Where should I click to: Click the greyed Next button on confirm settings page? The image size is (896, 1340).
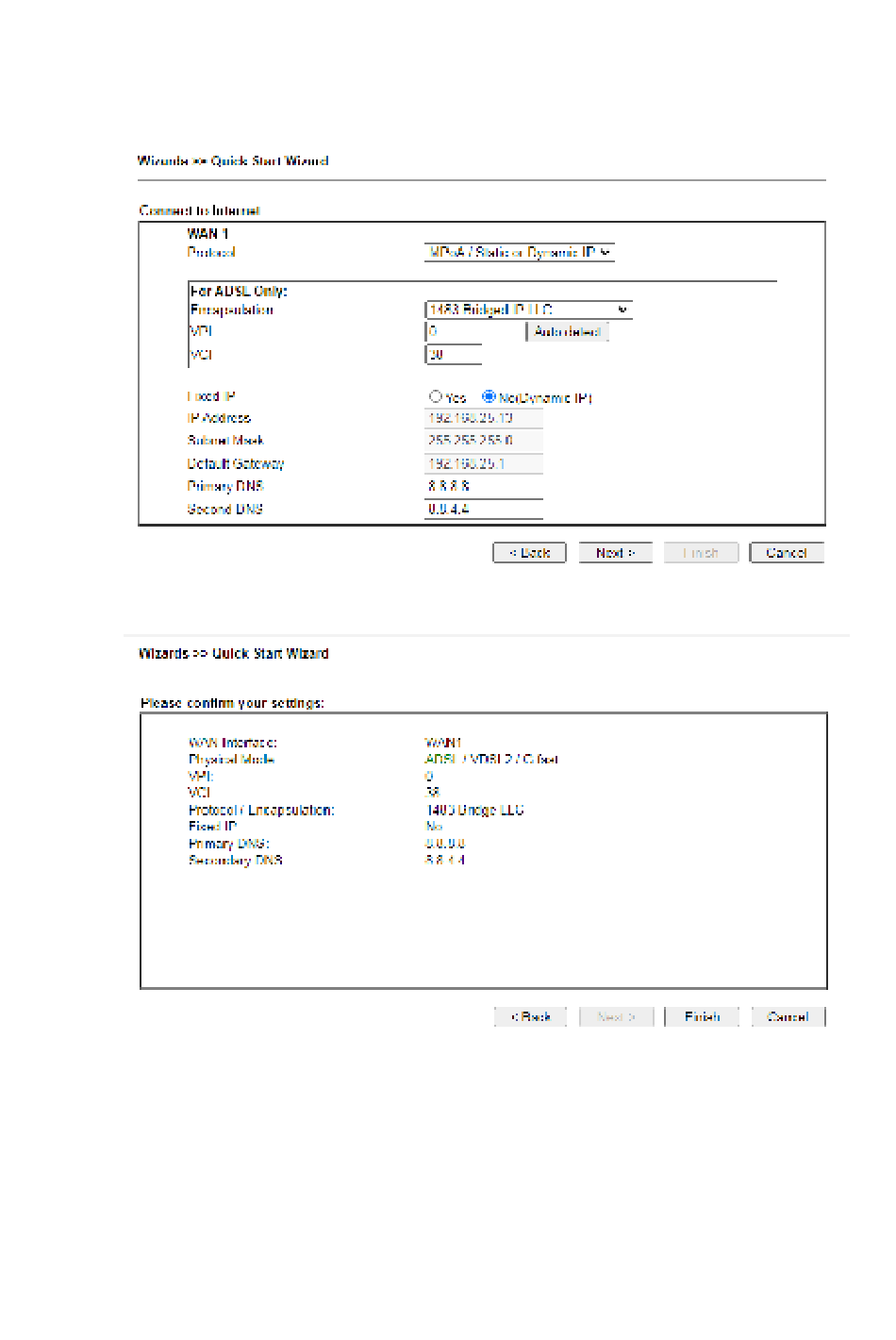(x=616, y=1016)
